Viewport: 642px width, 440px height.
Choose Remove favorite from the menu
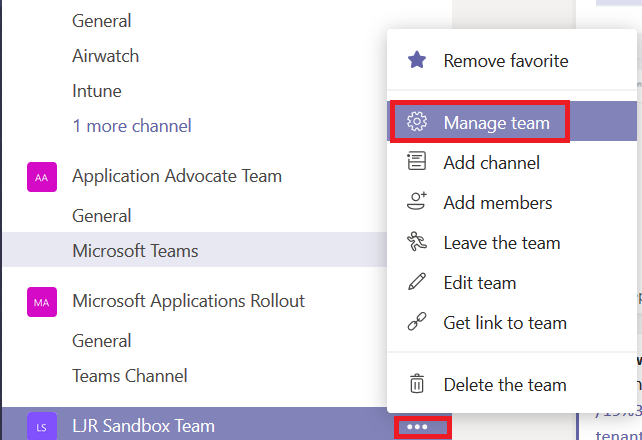(512, 61)
